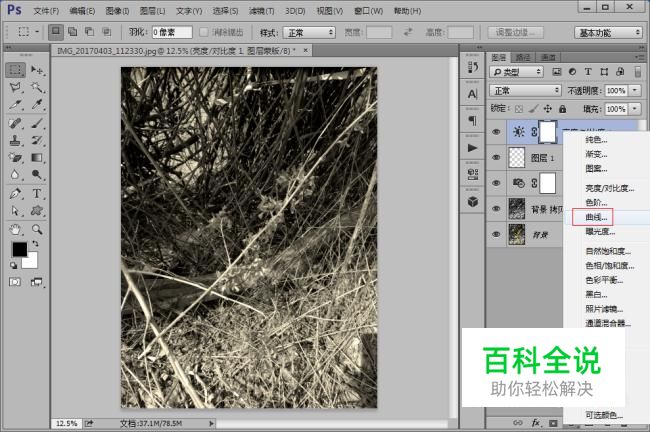
Task: Open the 填充 slider arrow
Action: [635, 109]
